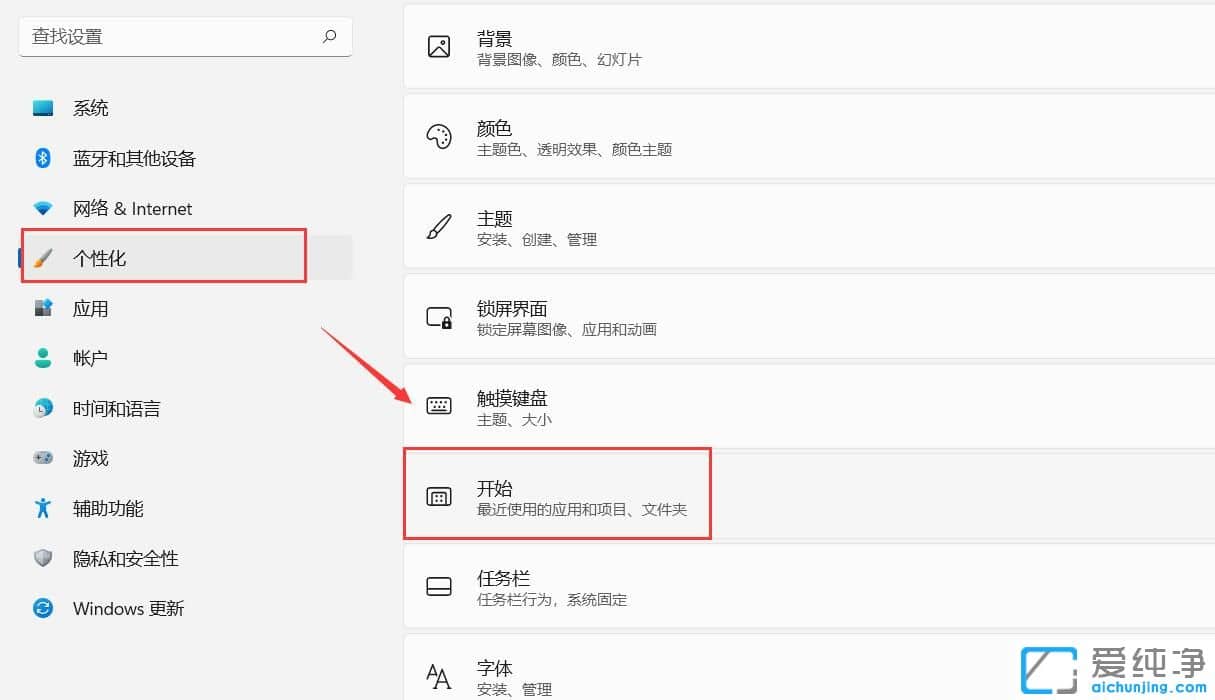
Task: Click the search magnifier icon
Action: pos(329,37)
